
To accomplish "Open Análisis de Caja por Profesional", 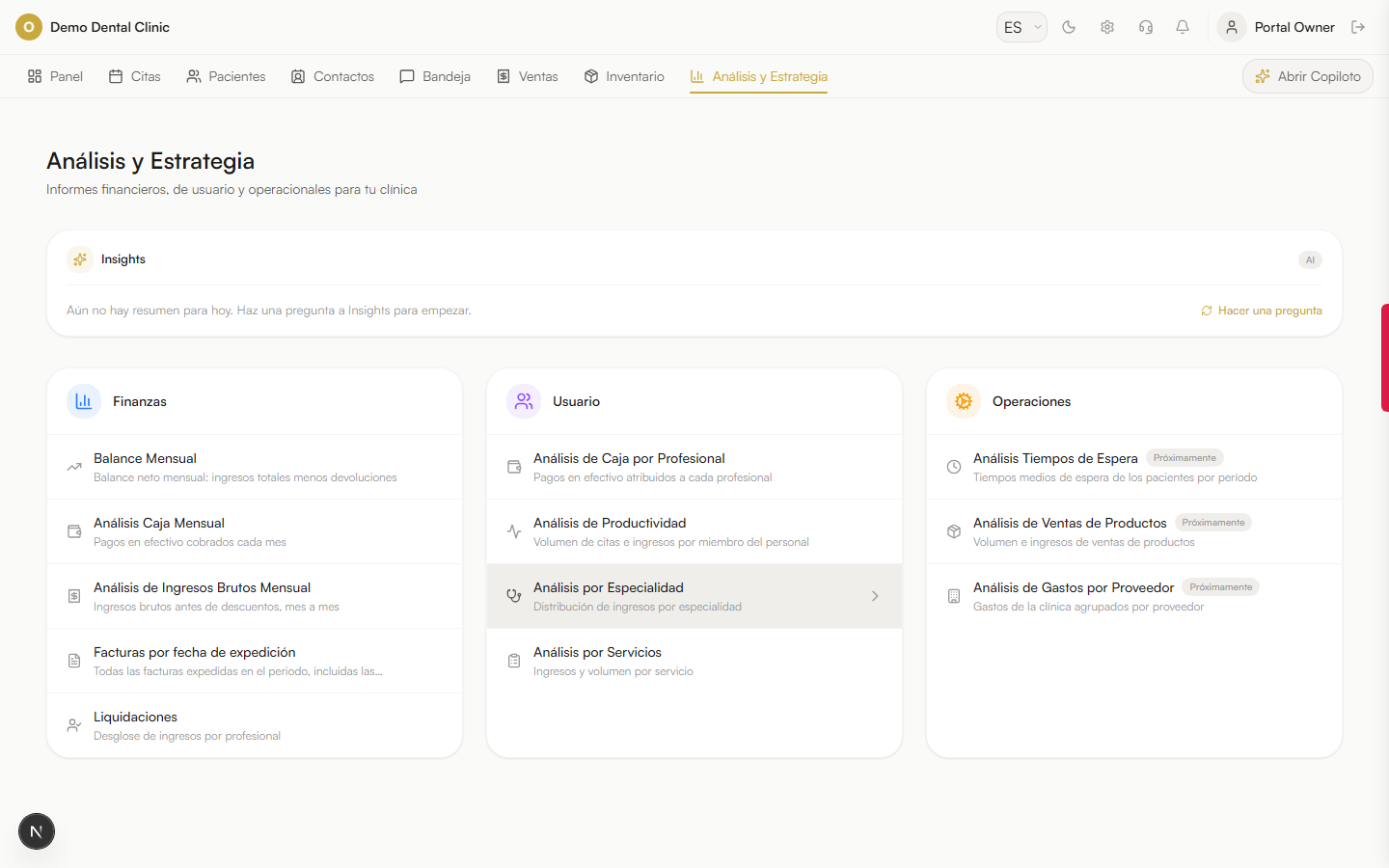I will pos(694,467).
